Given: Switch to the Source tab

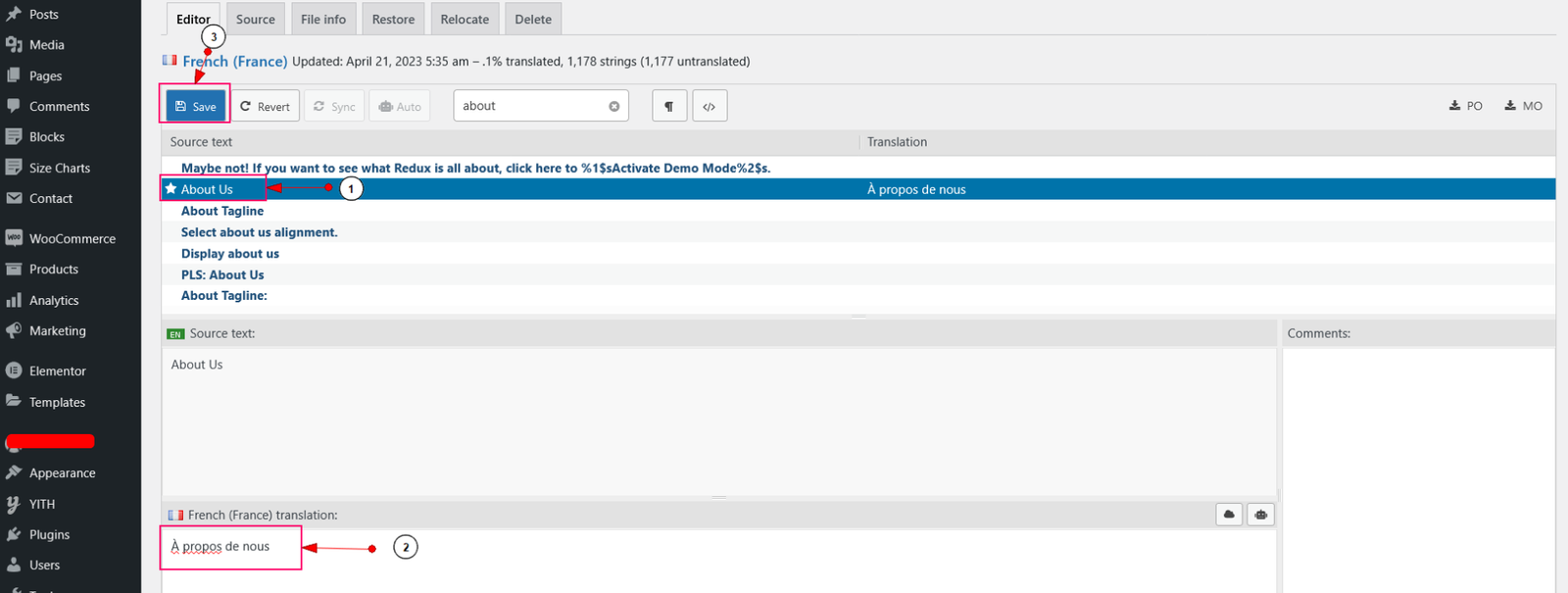Looking at the screenshot, I should pos(256,20).
